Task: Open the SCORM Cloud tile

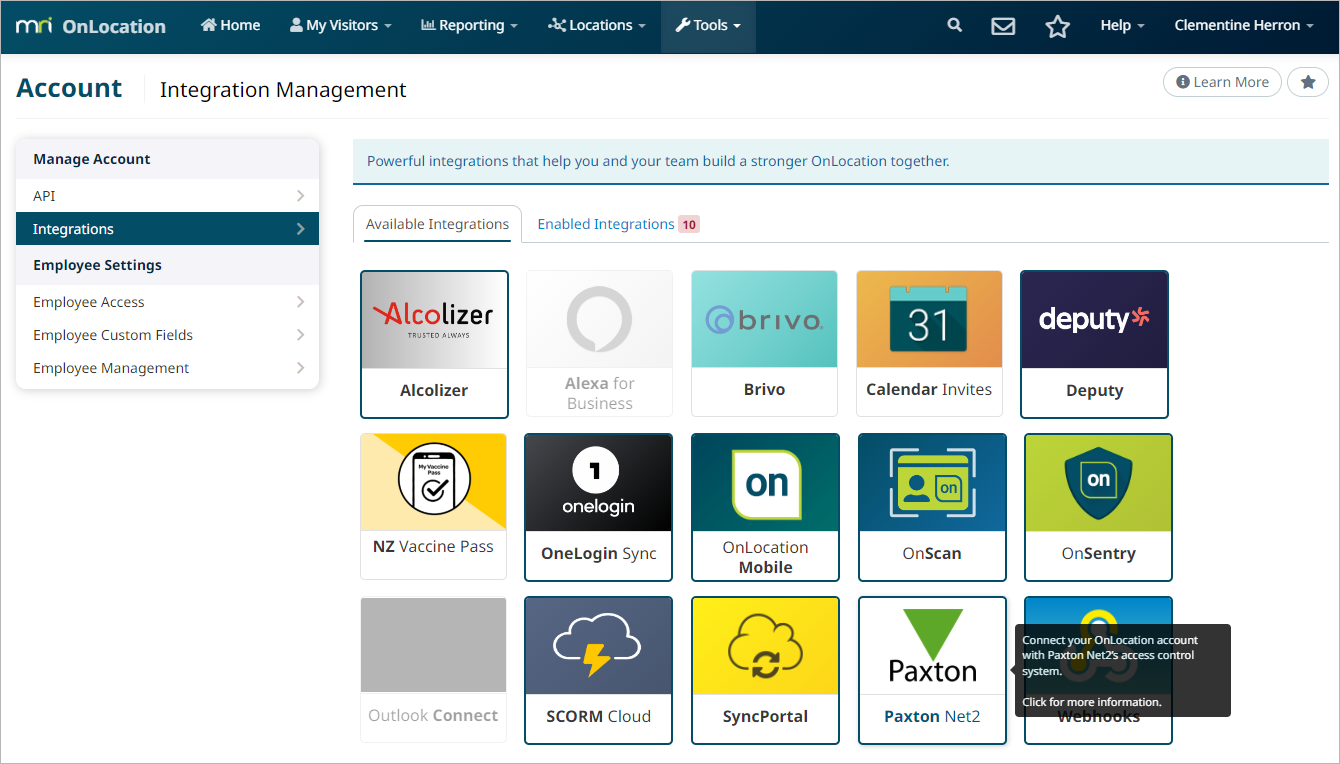Action: [x=599, y=670]
